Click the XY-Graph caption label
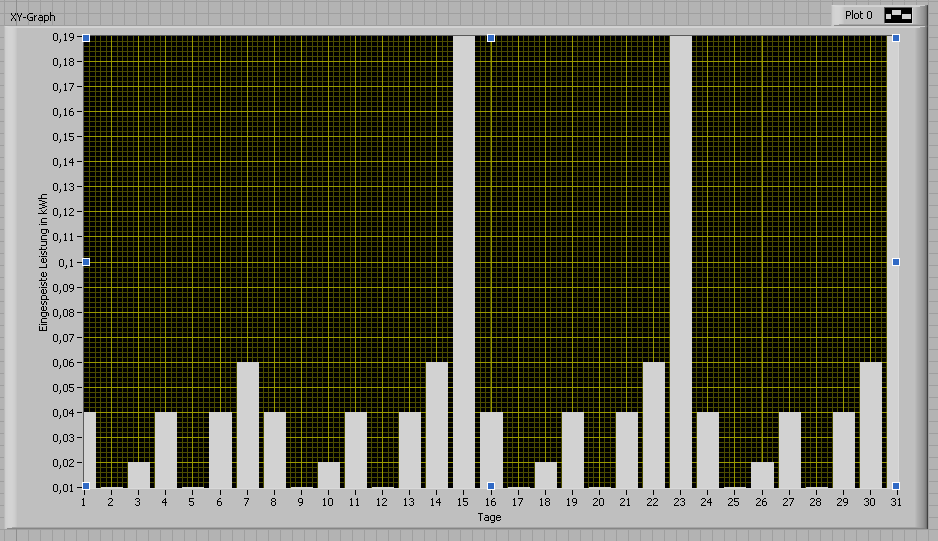This screenshot has height=541, width=938. point(33,17)
